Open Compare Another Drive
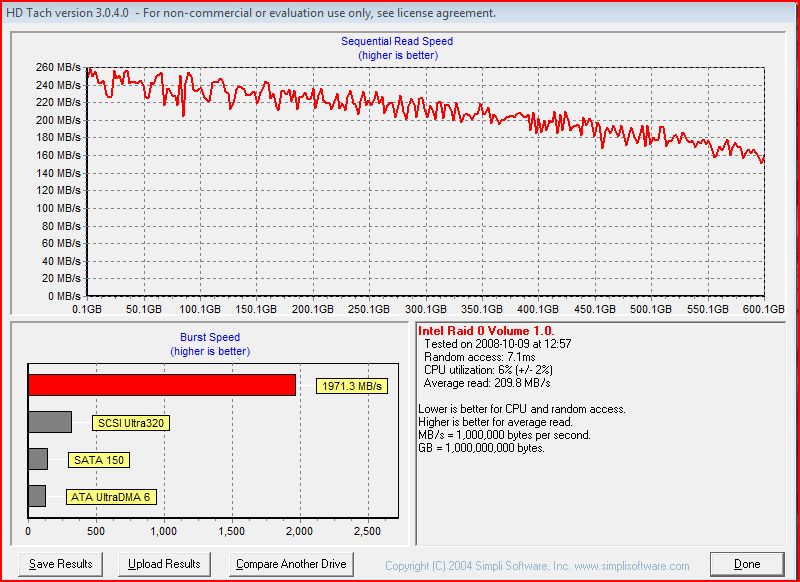 click(x=291, y=564)
